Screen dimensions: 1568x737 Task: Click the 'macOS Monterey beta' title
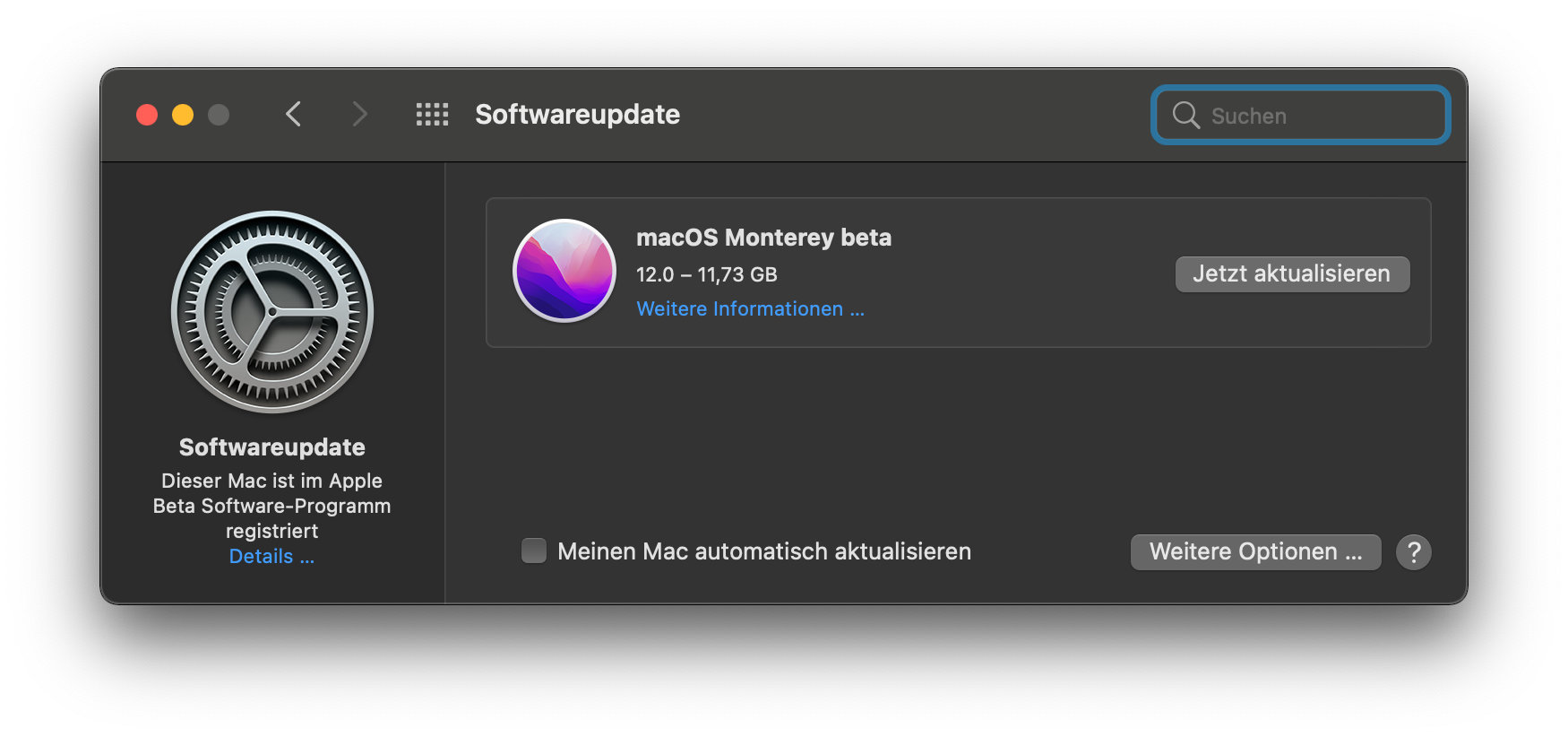[x=763, y=238]
